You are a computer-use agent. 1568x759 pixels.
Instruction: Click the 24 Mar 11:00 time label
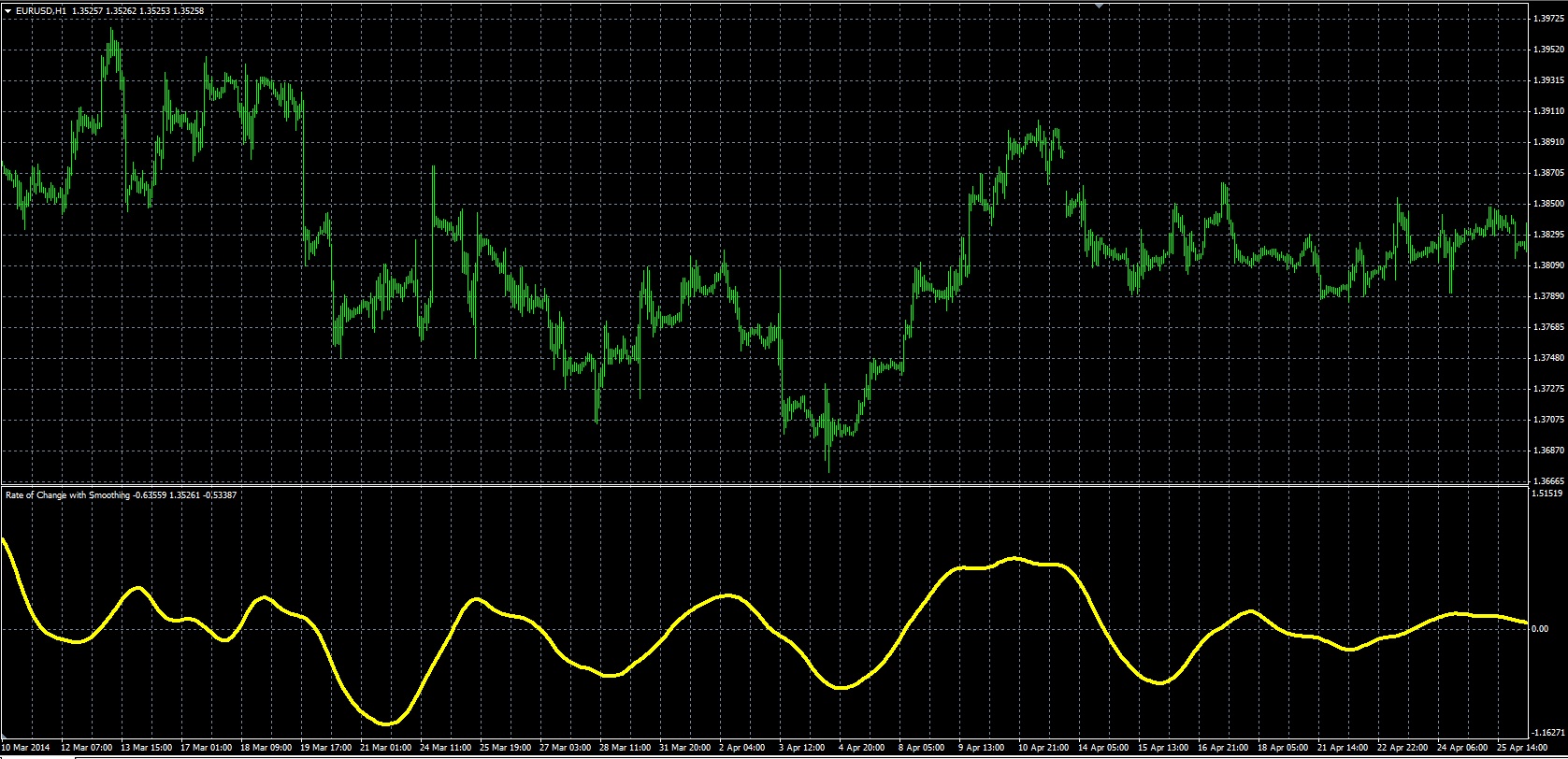click(x=446, y=748)
